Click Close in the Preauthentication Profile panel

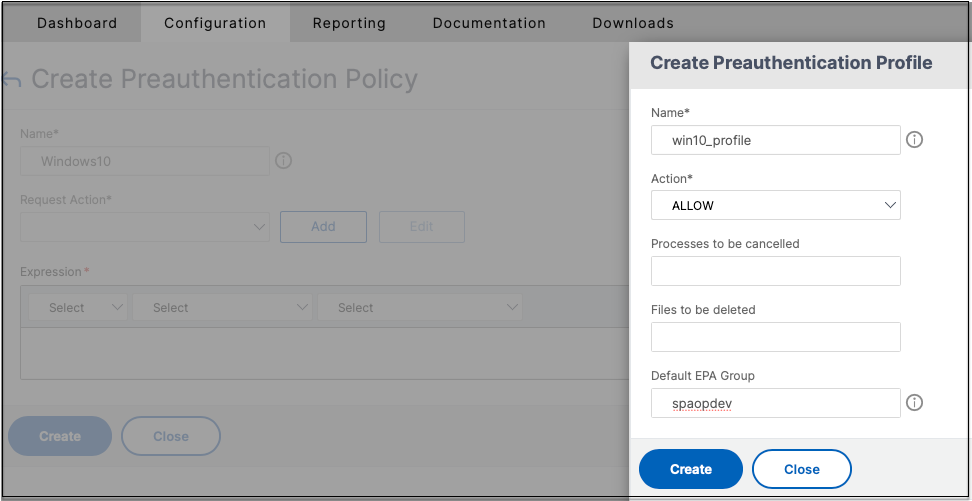[x=801, y=469]
